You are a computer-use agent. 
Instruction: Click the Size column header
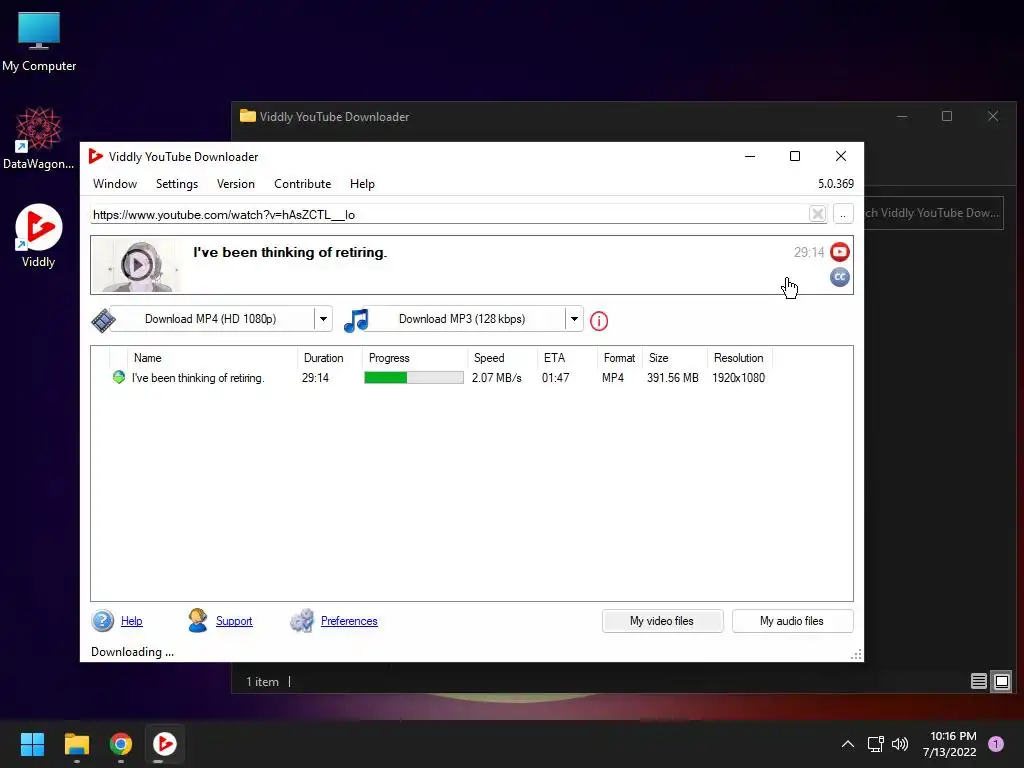tap(675, 358)
